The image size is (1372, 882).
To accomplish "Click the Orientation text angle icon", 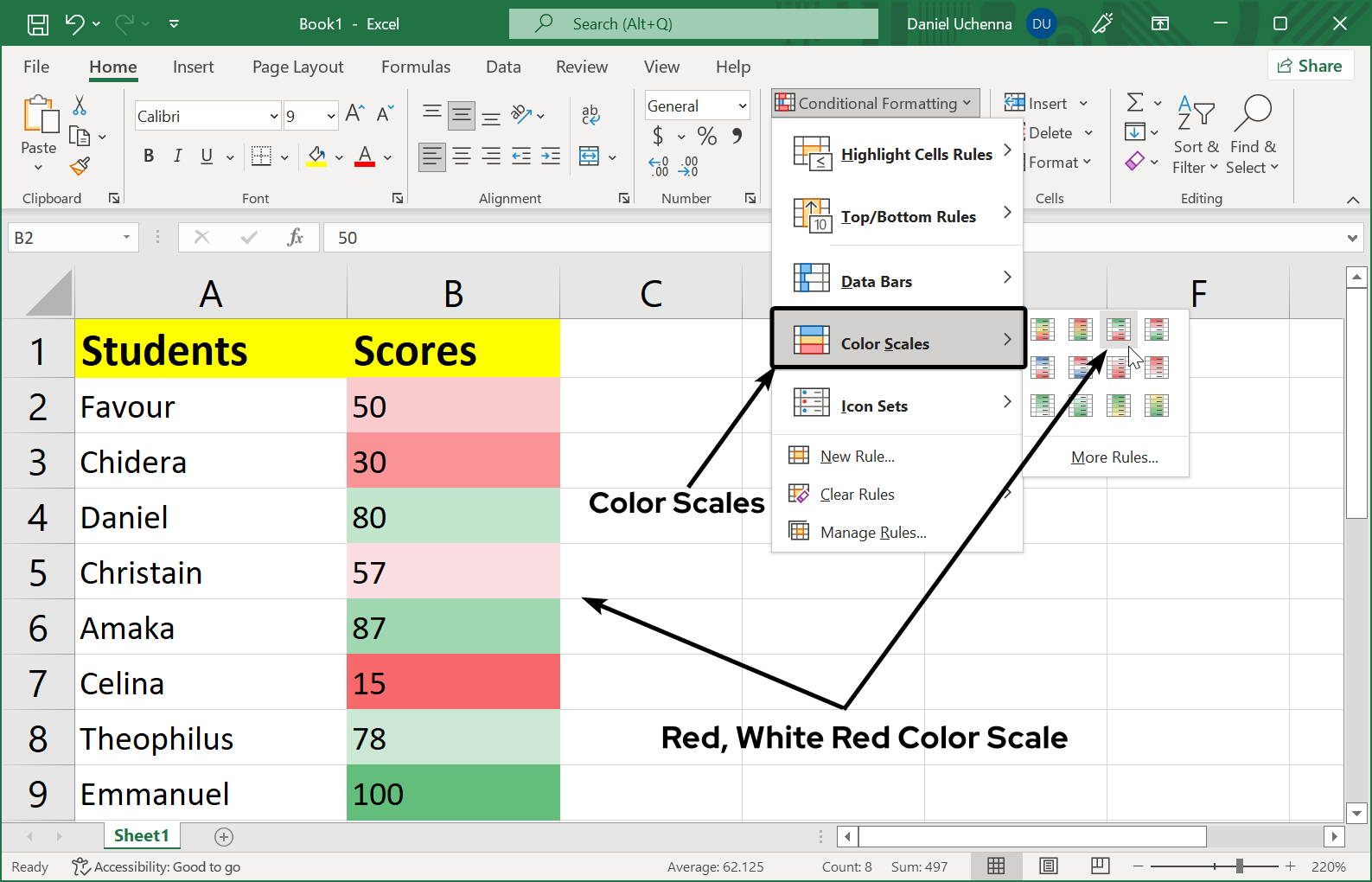I will click(x=521, y=114).
